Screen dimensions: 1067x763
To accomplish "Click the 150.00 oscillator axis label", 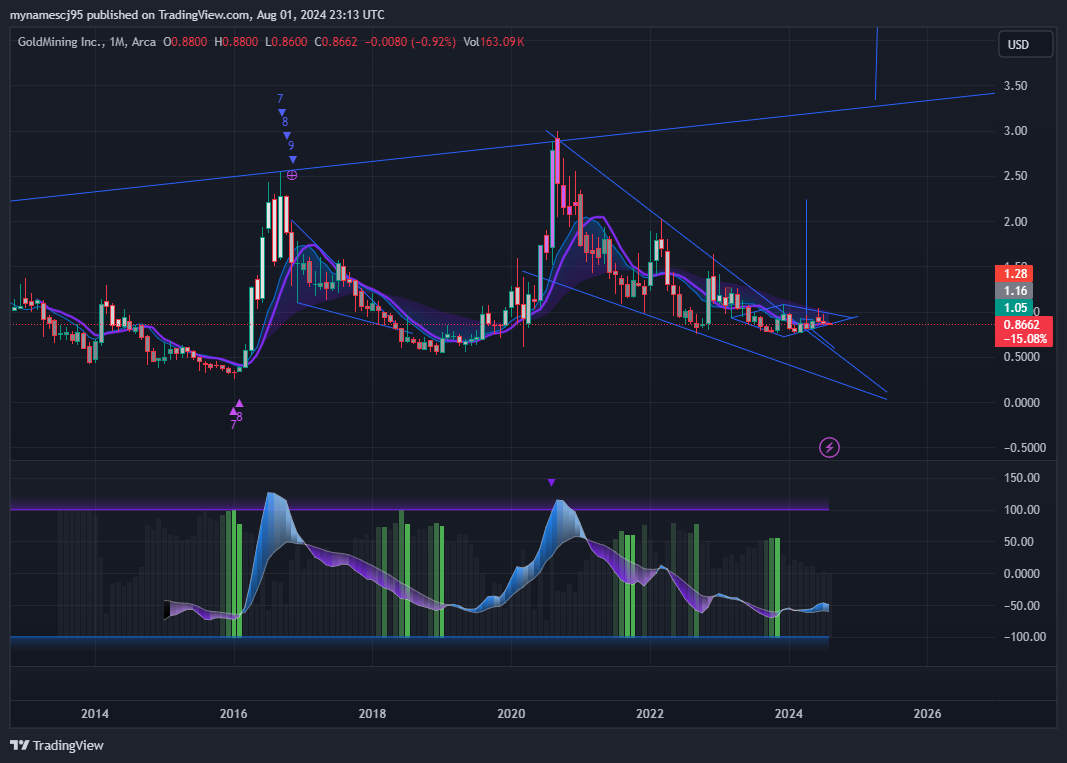I will 1022,478.
